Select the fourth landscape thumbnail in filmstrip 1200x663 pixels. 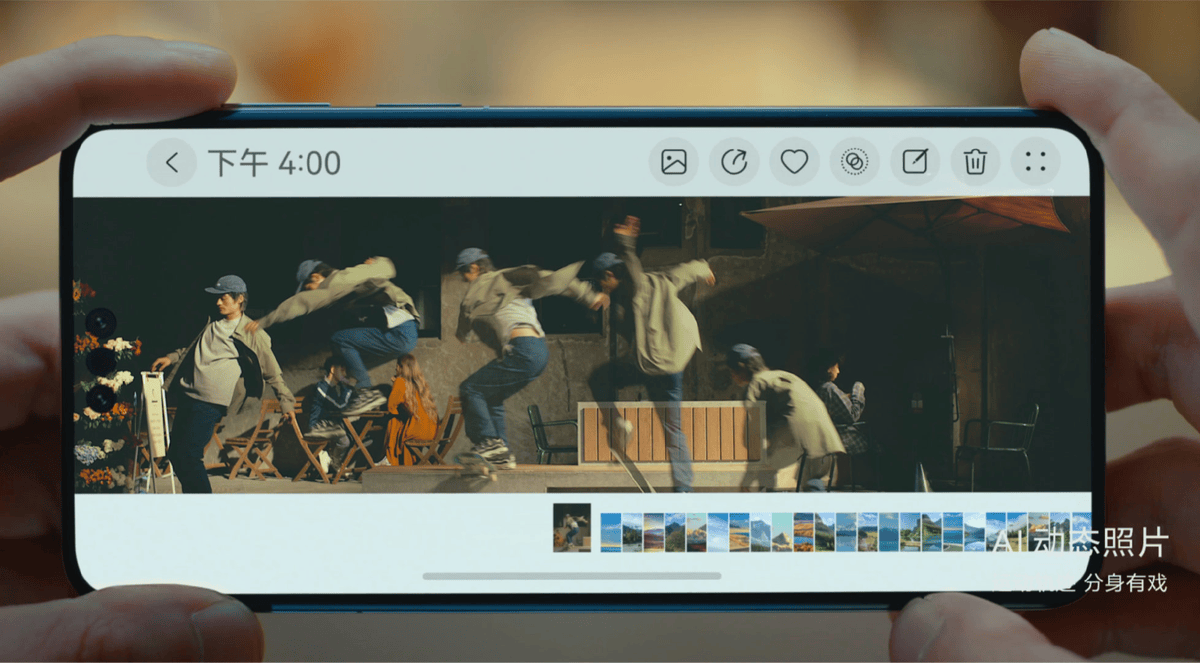click(675, 532)
